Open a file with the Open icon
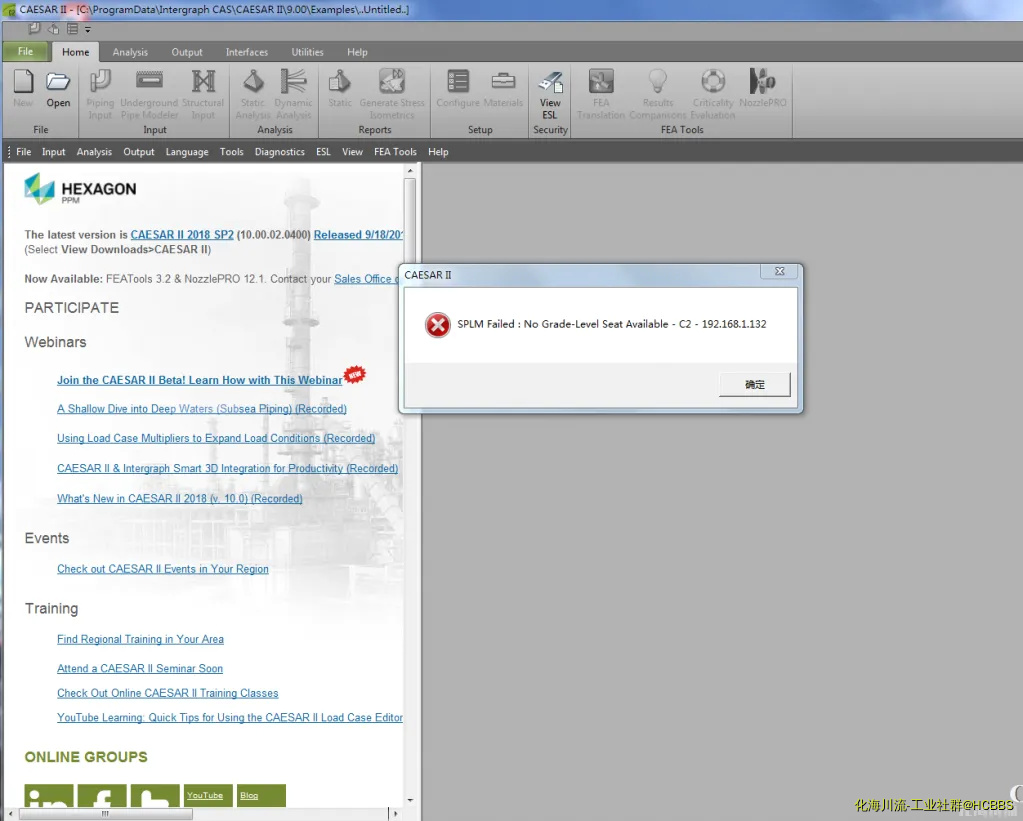Screen dimensions: 1023x821 pyautogui.click(x=58, y=88)
